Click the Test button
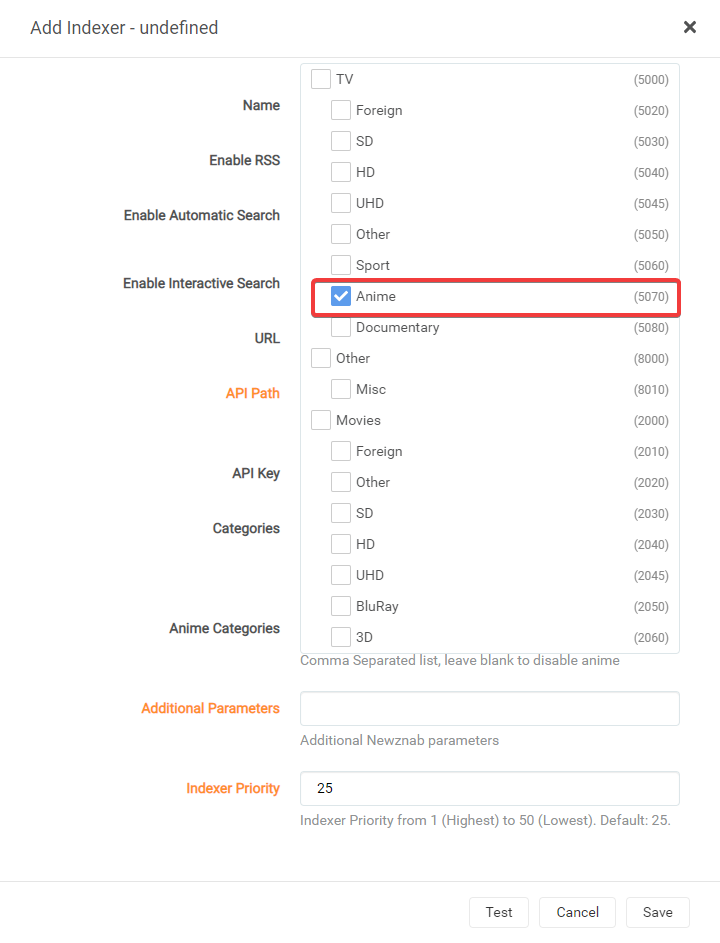Screen dimensions: 720x943 tap(499, 912)
